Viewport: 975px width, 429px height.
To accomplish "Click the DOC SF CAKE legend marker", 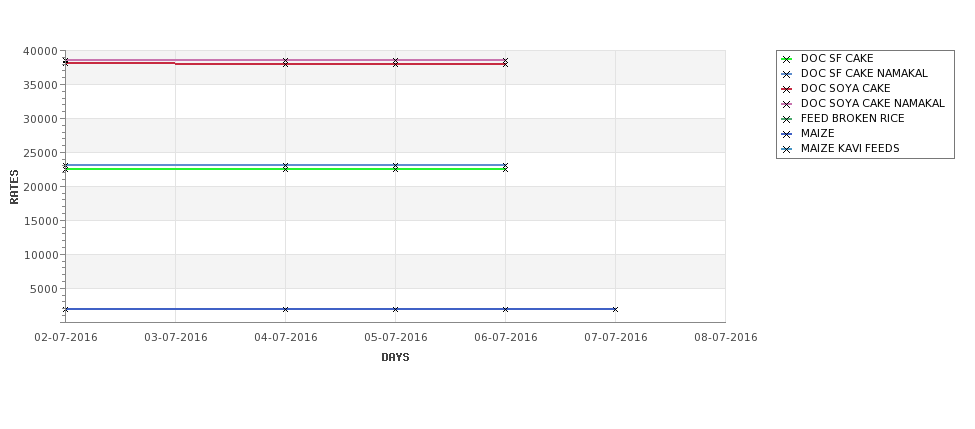I will click(x=787, y=59).
